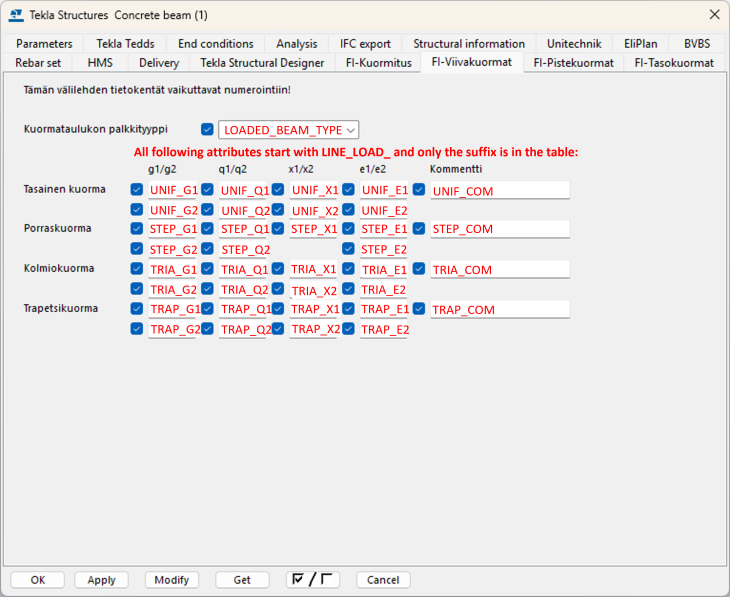Open the IFC export tab
730x597 pixels.
(x=365, y=44)
